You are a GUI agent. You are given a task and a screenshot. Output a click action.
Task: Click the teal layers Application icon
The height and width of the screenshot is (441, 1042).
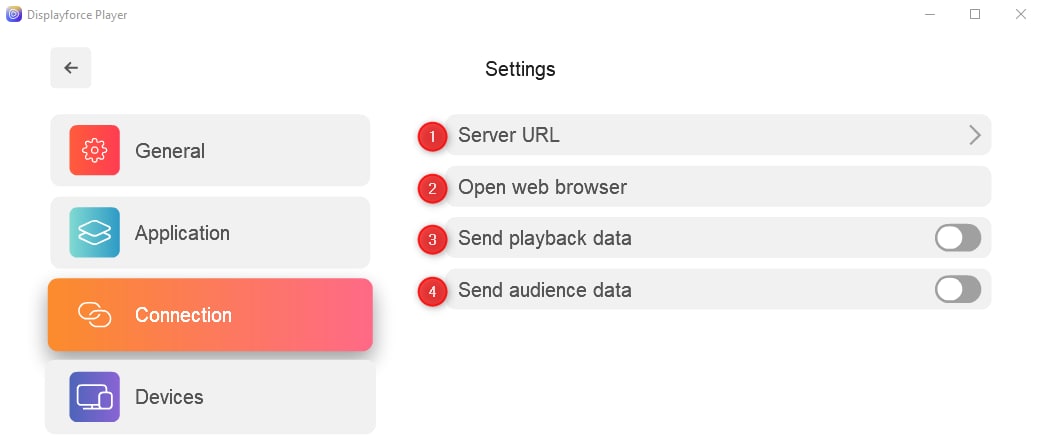[94, 232]
